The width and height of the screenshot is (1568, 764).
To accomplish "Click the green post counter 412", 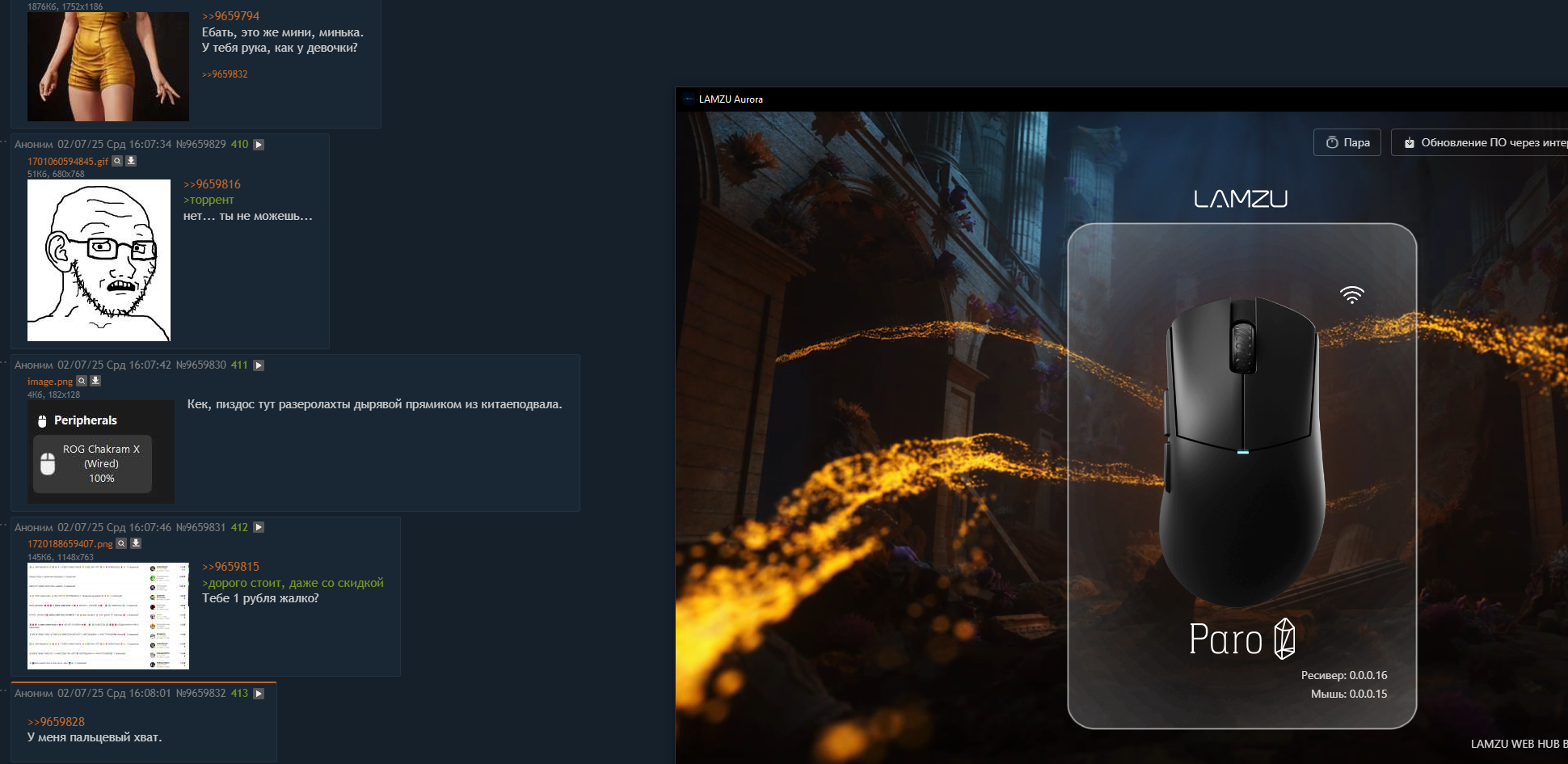I will coord(239,527).
